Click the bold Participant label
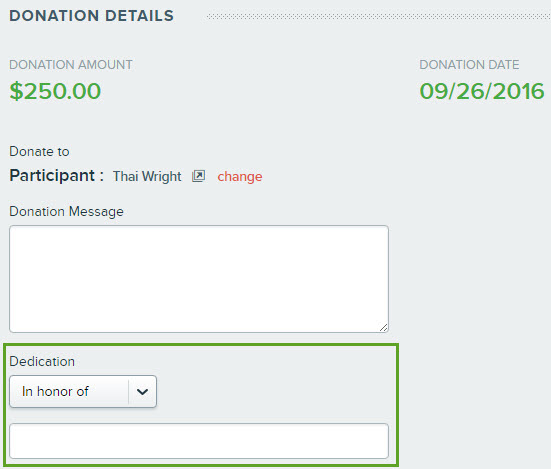The image size is (551, 469). tap(56, 176)
